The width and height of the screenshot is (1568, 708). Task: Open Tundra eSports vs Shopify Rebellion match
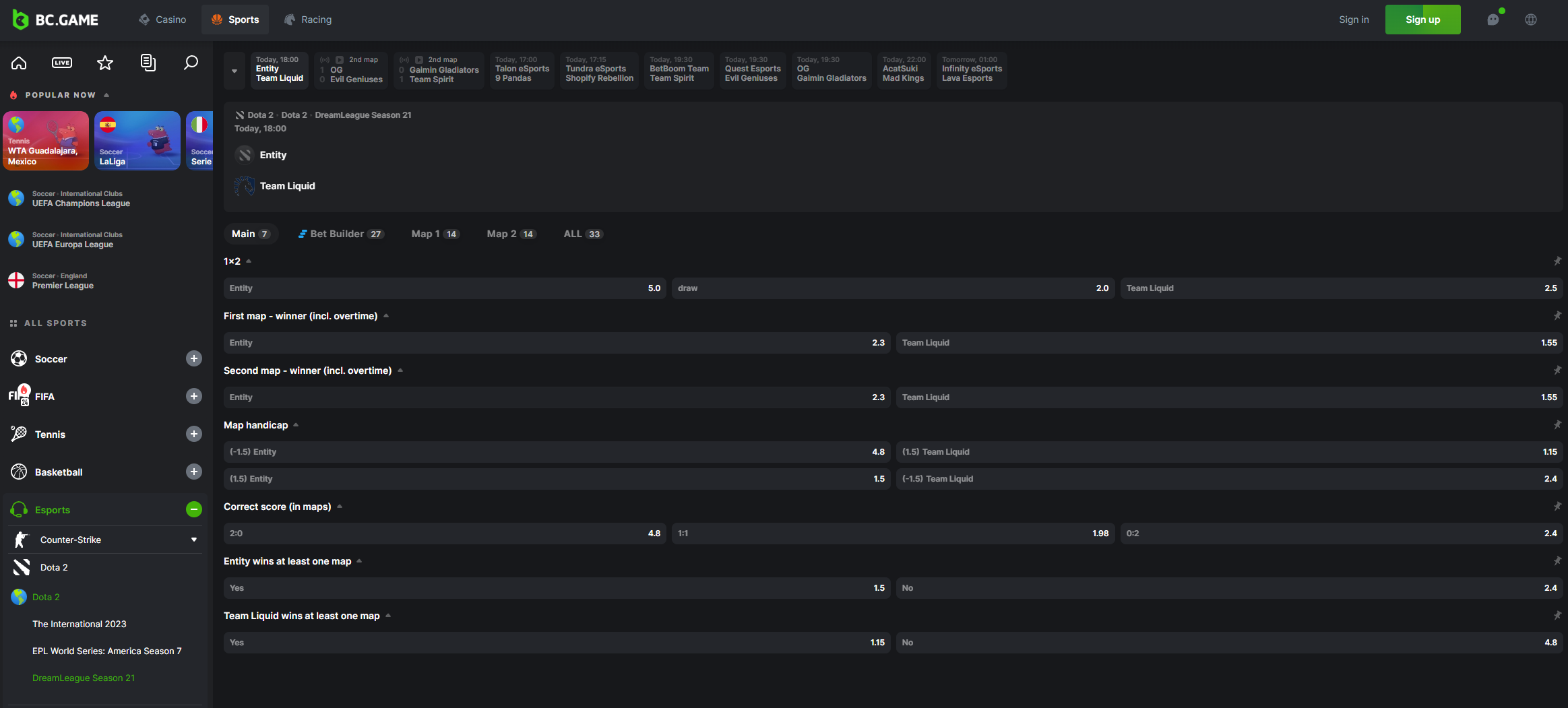click(x=599, y=70)
